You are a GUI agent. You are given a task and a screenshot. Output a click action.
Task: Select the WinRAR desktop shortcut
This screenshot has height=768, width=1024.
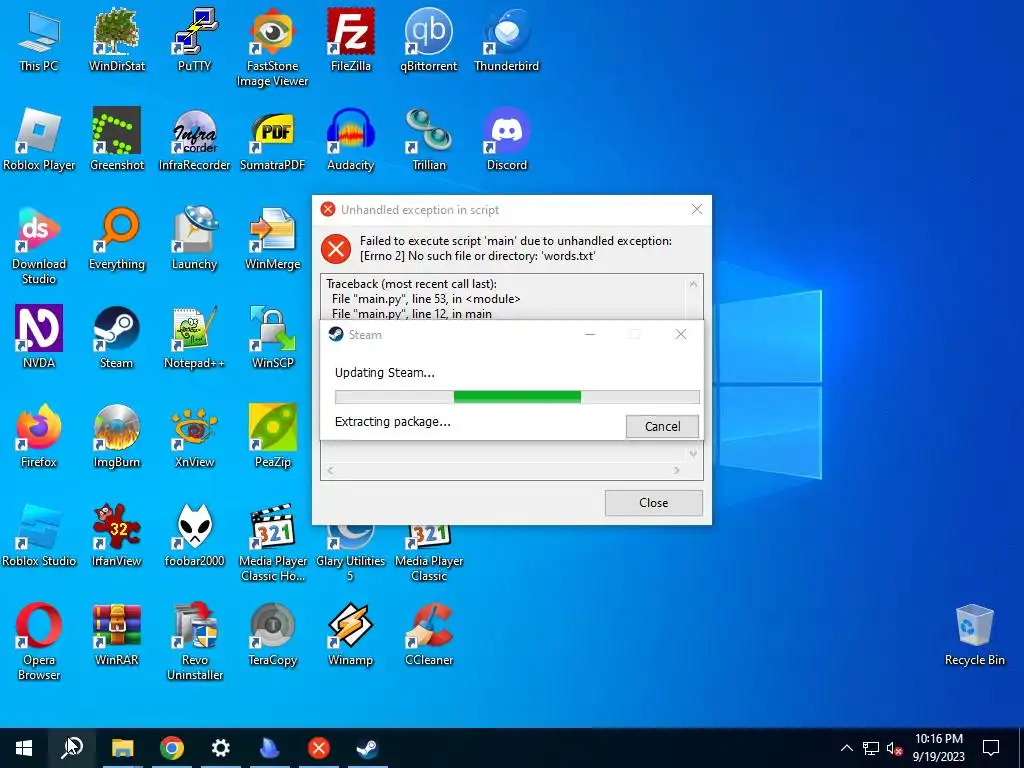117,634
